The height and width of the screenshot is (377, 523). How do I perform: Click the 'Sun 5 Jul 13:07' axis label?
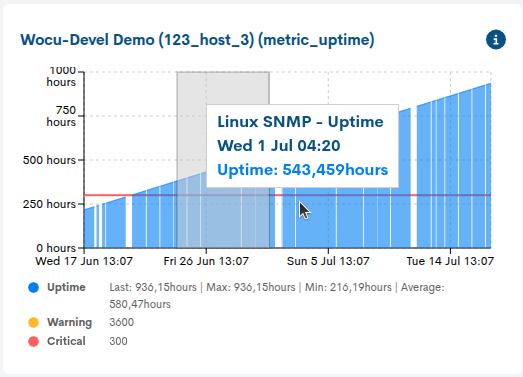(328, 261)
